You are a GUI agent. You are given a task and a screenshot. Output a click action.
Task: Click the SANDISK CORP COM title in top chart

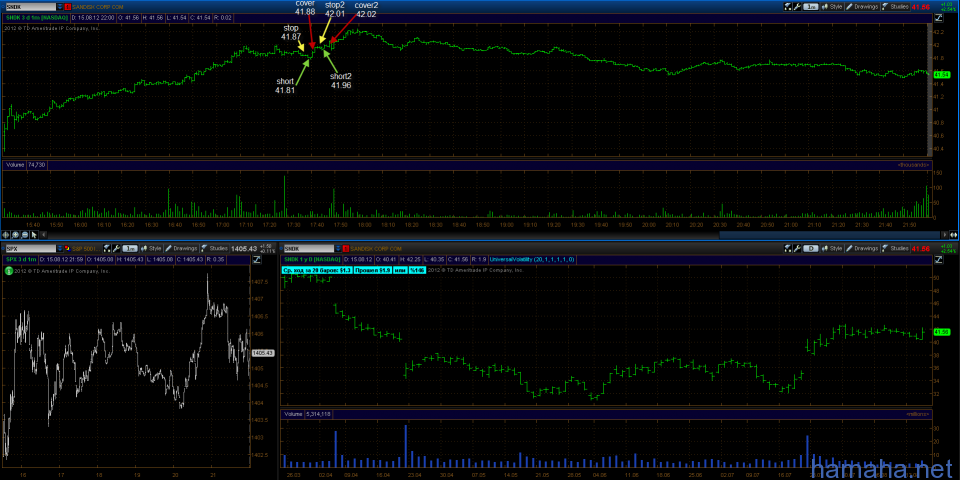[96, 7]
